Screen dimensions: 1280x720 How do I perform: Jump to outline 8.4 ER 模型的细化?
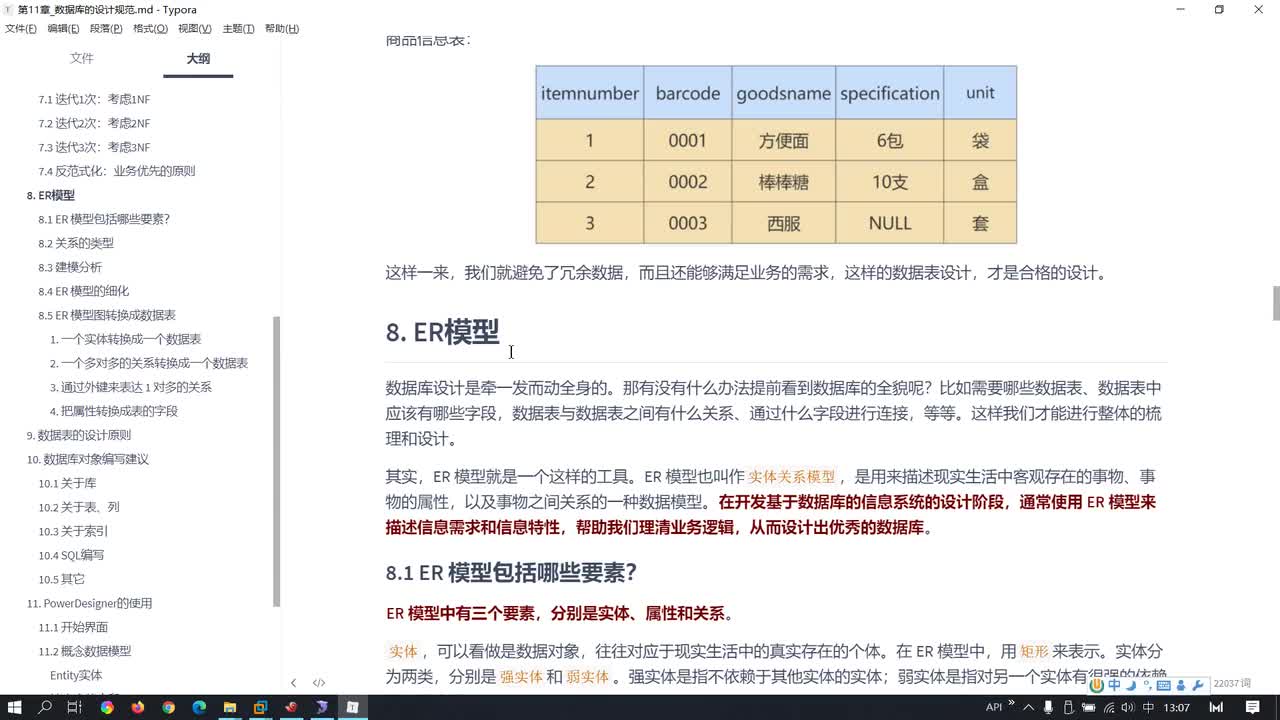coord(84,291)
